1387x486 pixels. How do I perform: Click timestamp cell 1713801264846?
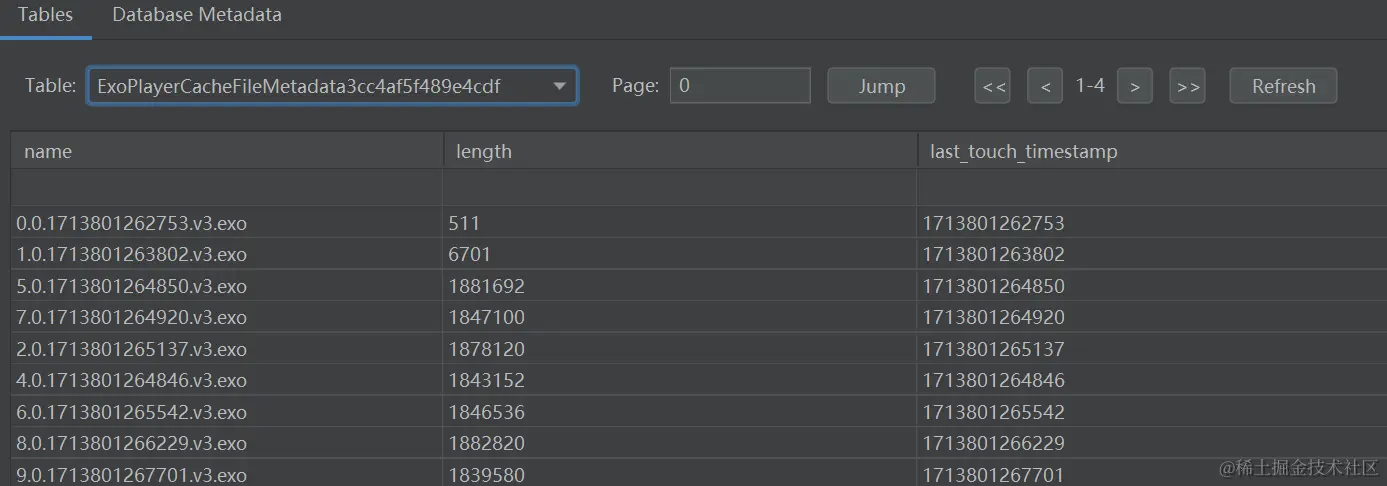[x=1152, y=380]
